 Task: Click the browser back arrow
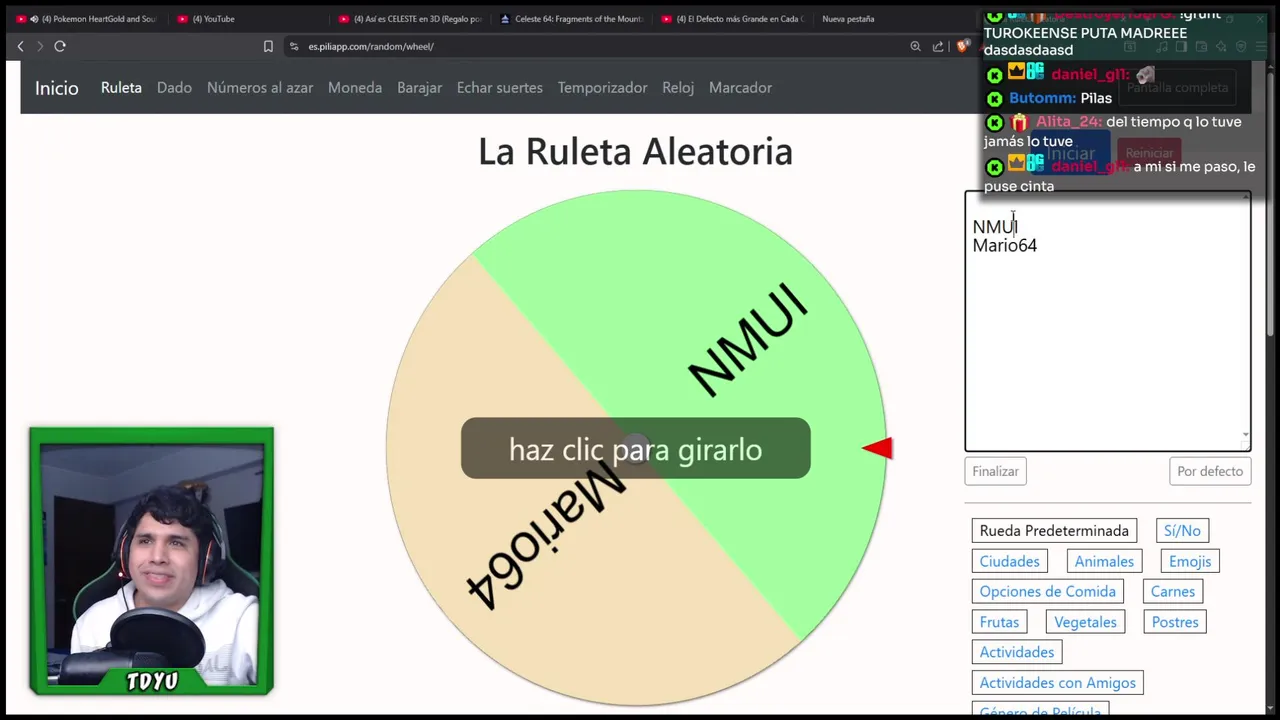pos(20,46)
